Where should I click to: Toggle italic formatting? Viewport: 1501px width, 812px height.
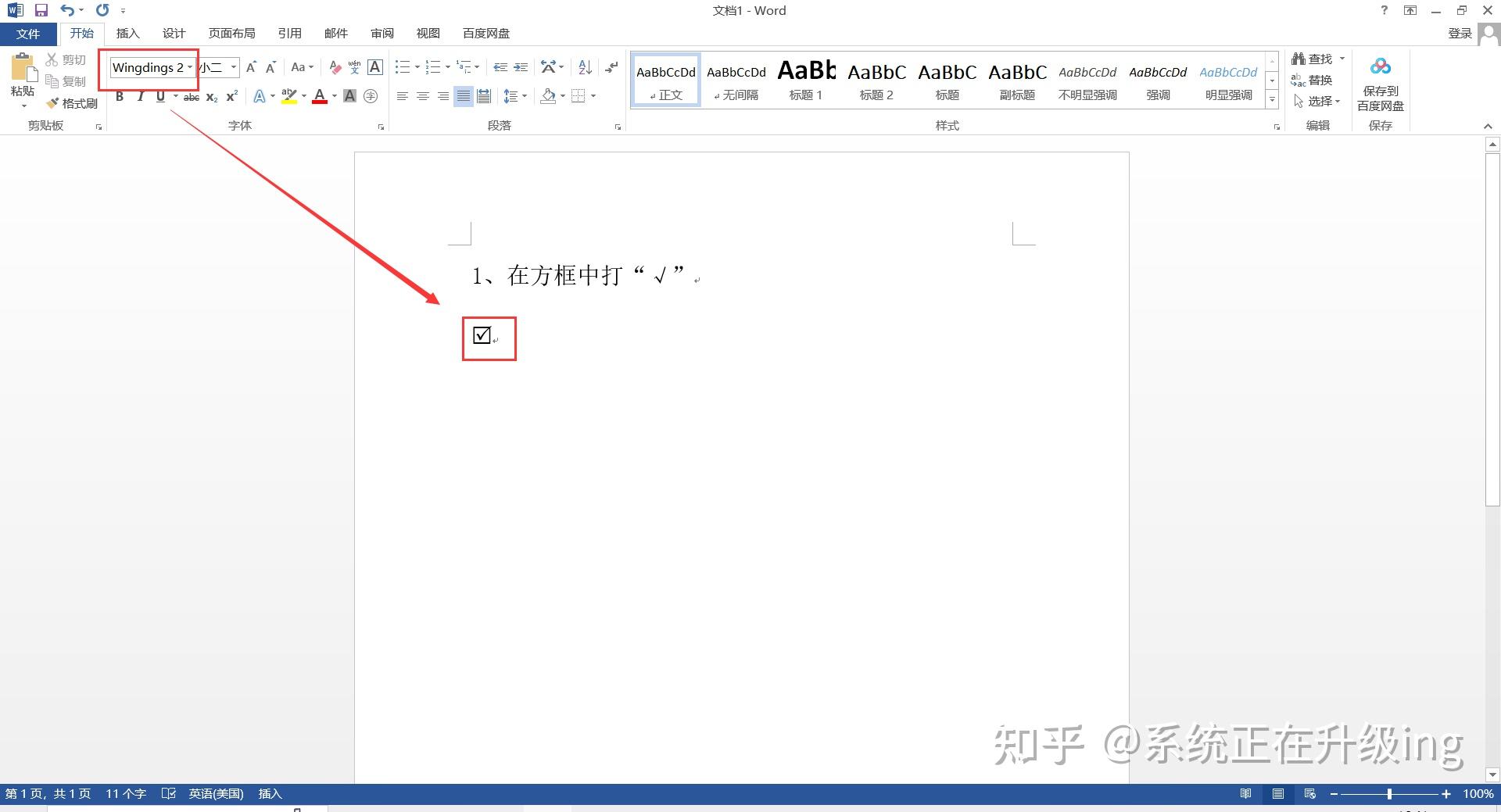140,95
